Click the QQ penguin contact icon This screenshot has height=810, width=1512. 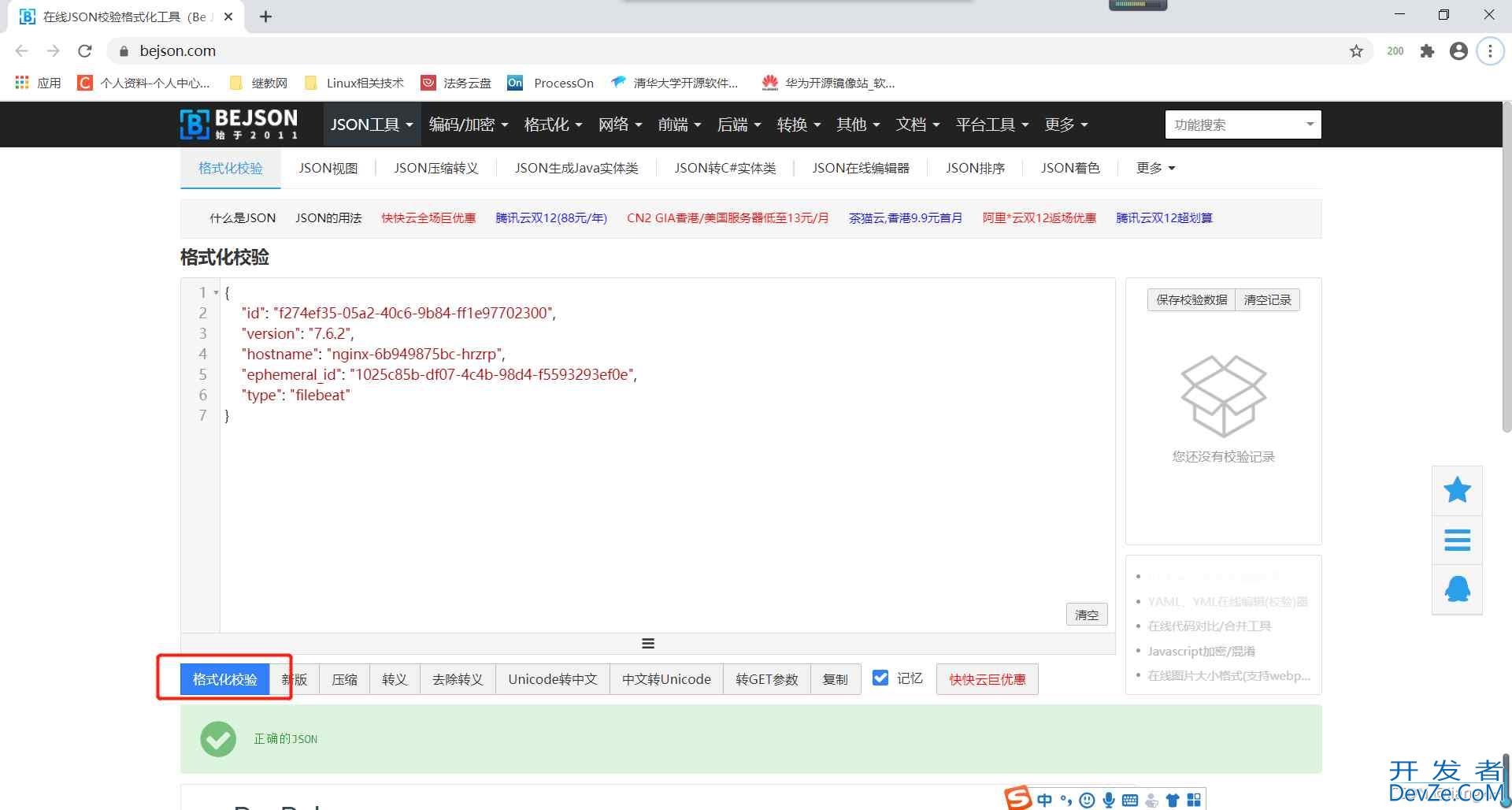point(1457,589)
